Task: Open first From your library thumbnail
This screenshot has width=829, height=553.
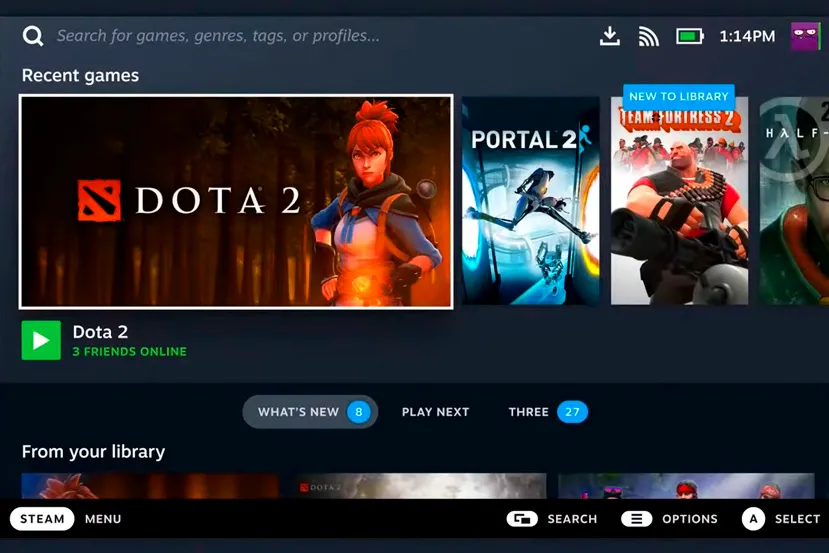Action: click(150, 486)
